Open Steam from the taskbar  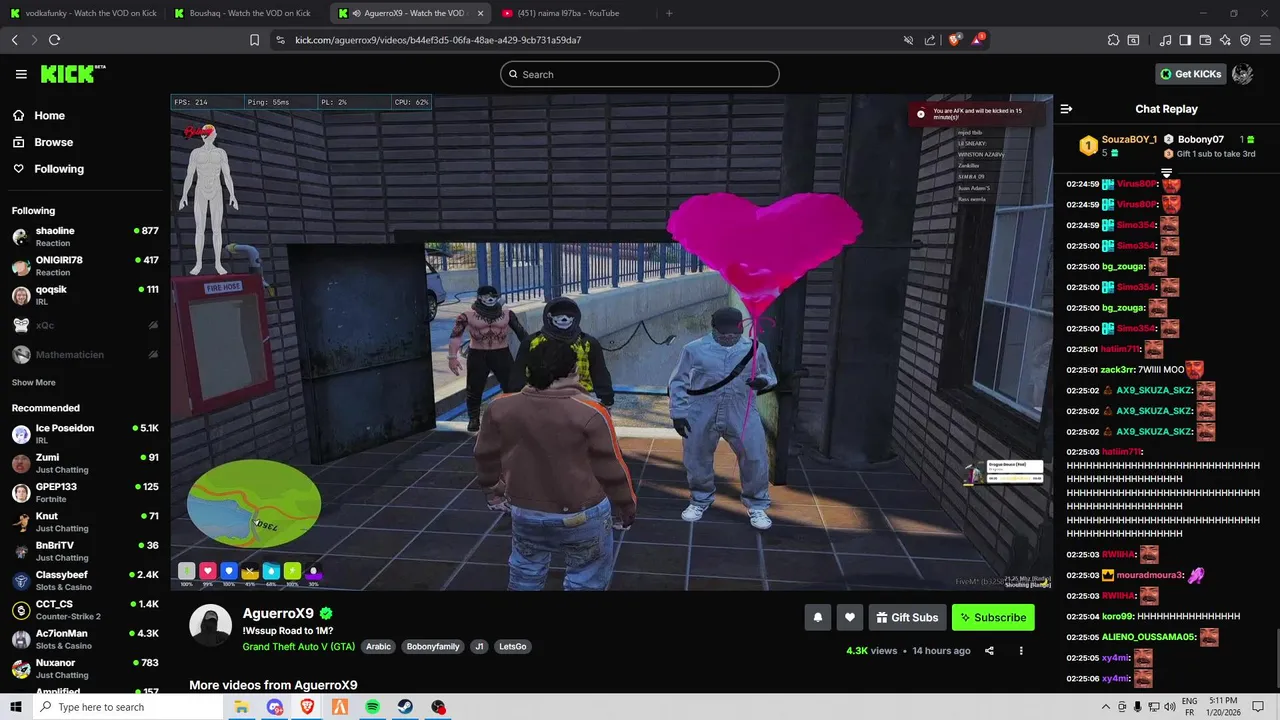(405, 707)
